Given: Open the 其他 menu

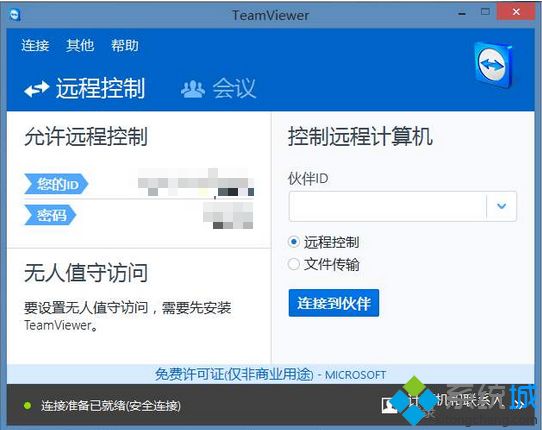Looking at the screenshot, I should point(80,45).
